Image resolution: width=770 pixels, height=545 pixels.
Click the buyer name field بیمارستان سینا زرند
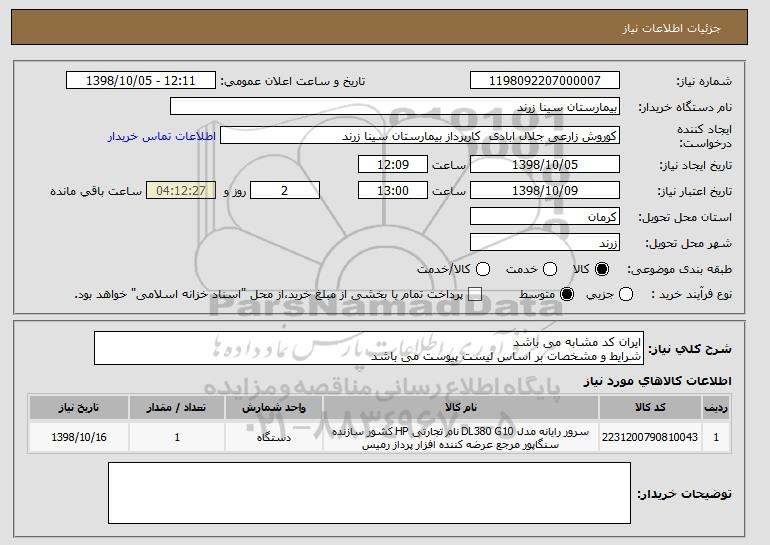click(395, 107)
